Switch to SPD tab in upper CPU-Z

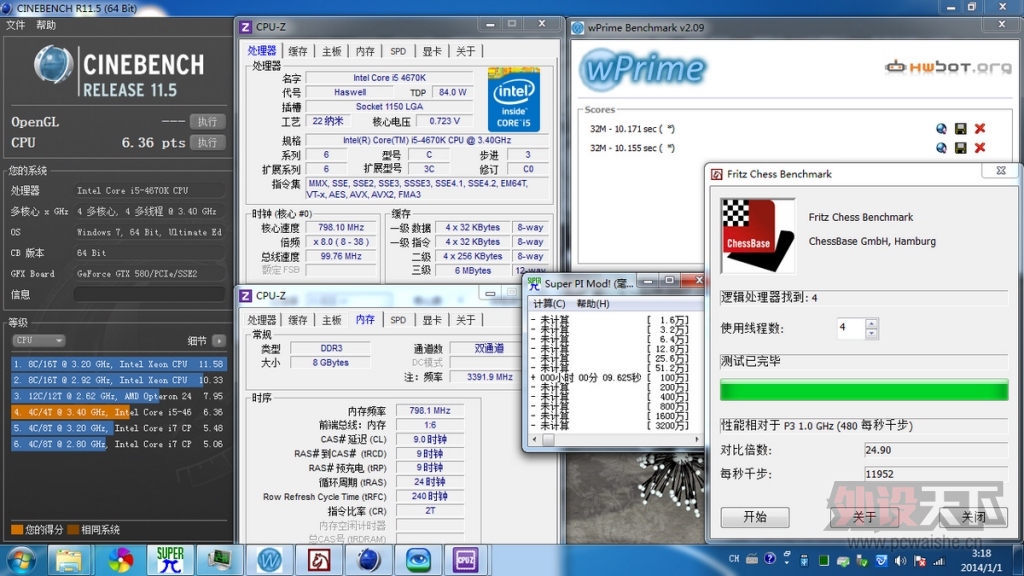398,51
